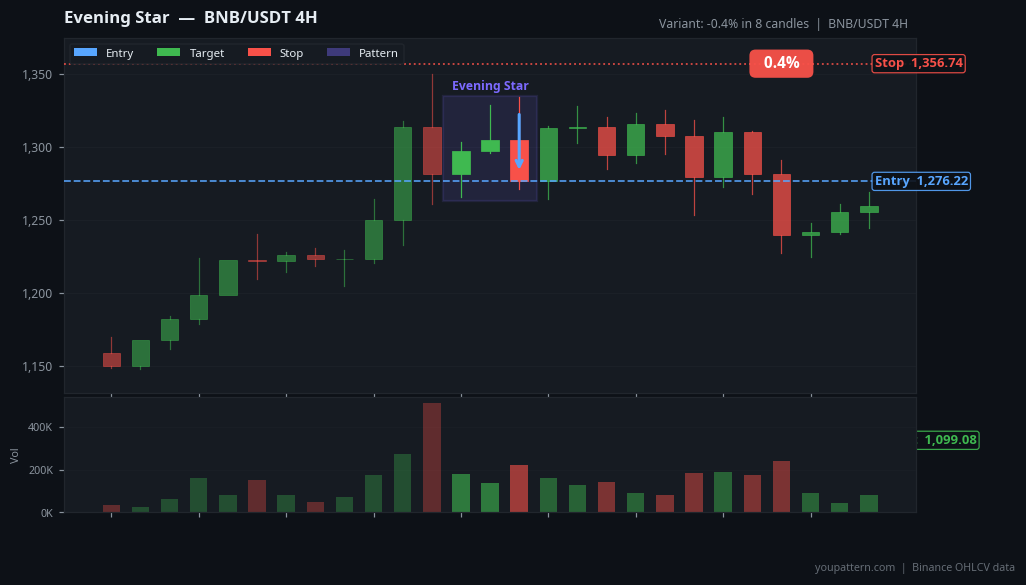
Task: Click the Vol axis title
Action: 14,456
